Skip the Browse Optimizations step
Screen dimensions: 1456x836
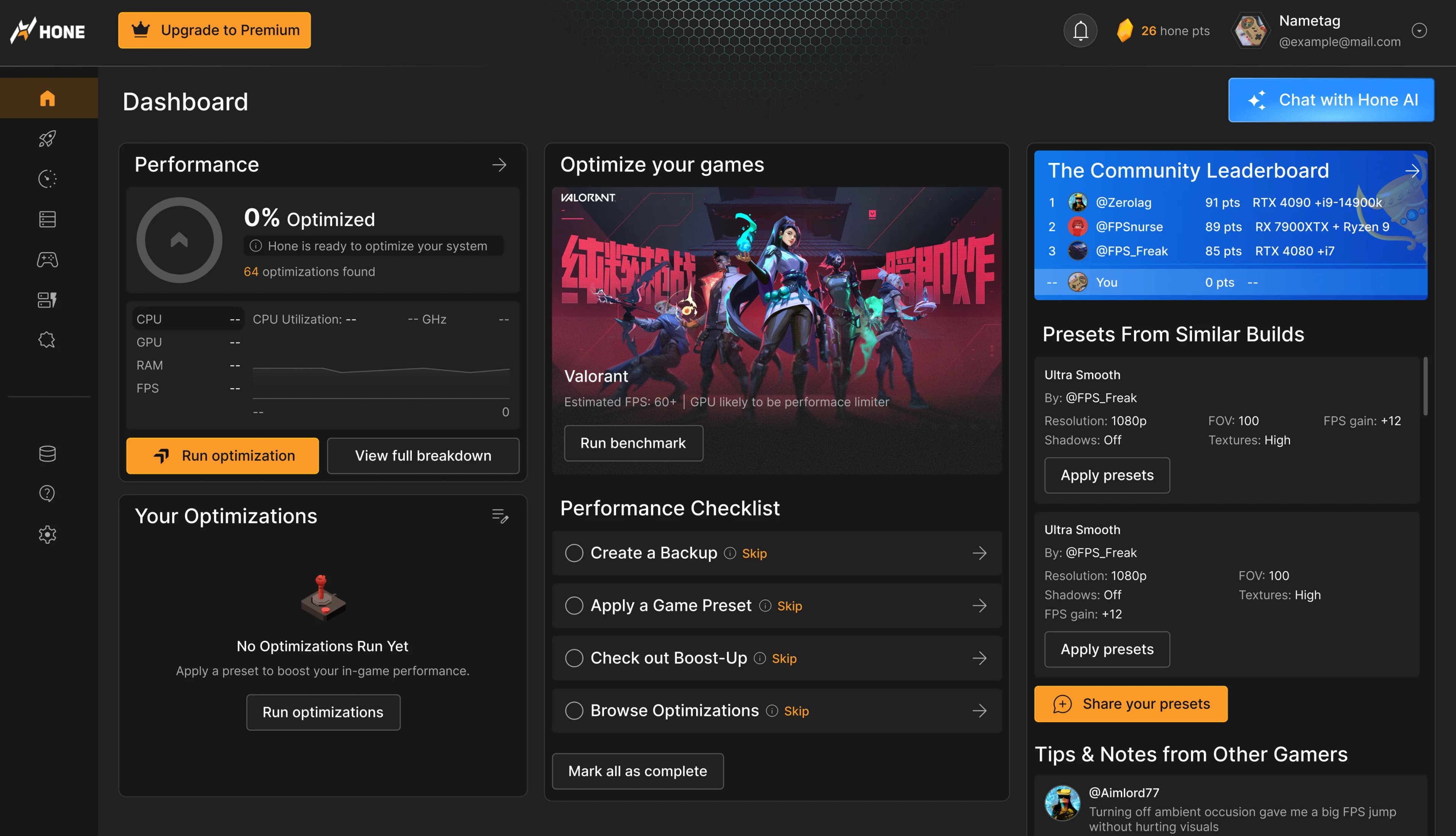[x=796, y=711]
